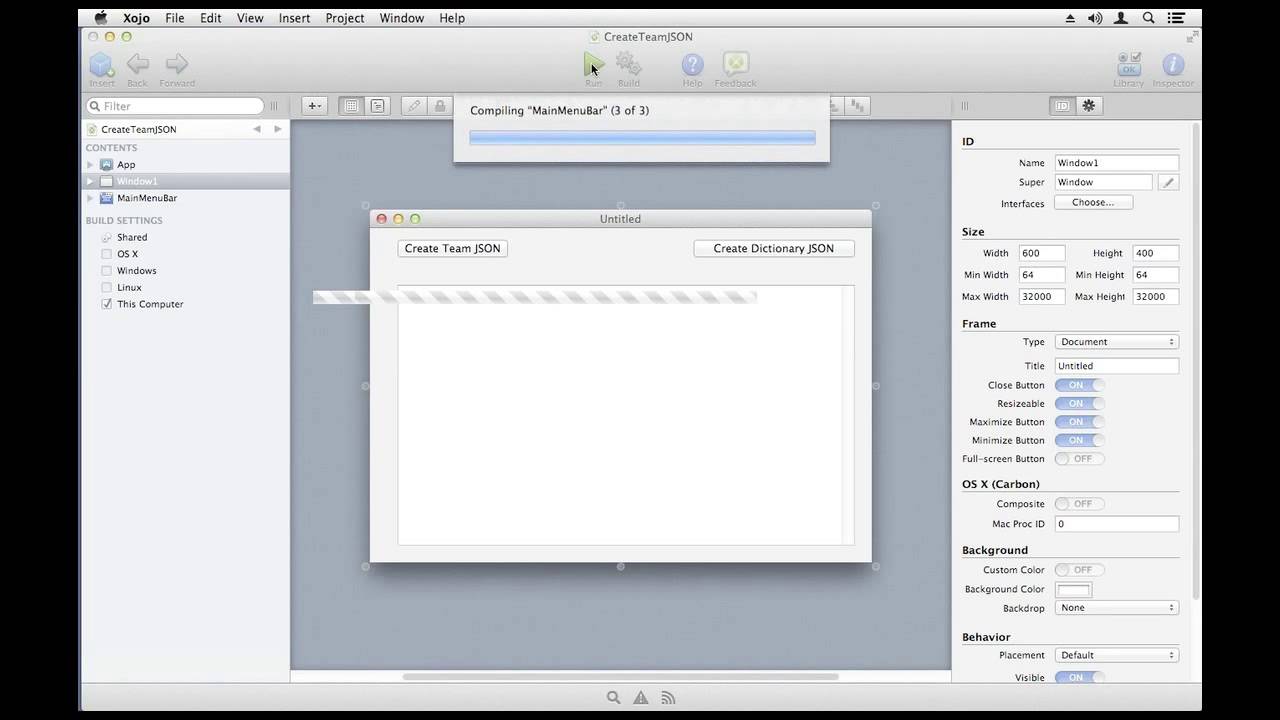
Task: Click Choose... button for Interfaces
Action: (1093, 203)
